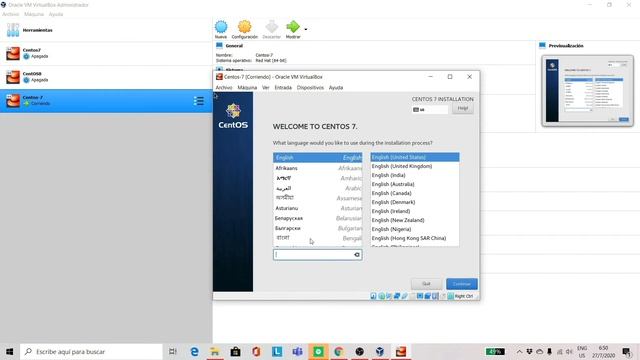This screenshot has width=640, height=360.
Task: Choose English (Hong Kong SAR China) locale
Action: [415, 238]
